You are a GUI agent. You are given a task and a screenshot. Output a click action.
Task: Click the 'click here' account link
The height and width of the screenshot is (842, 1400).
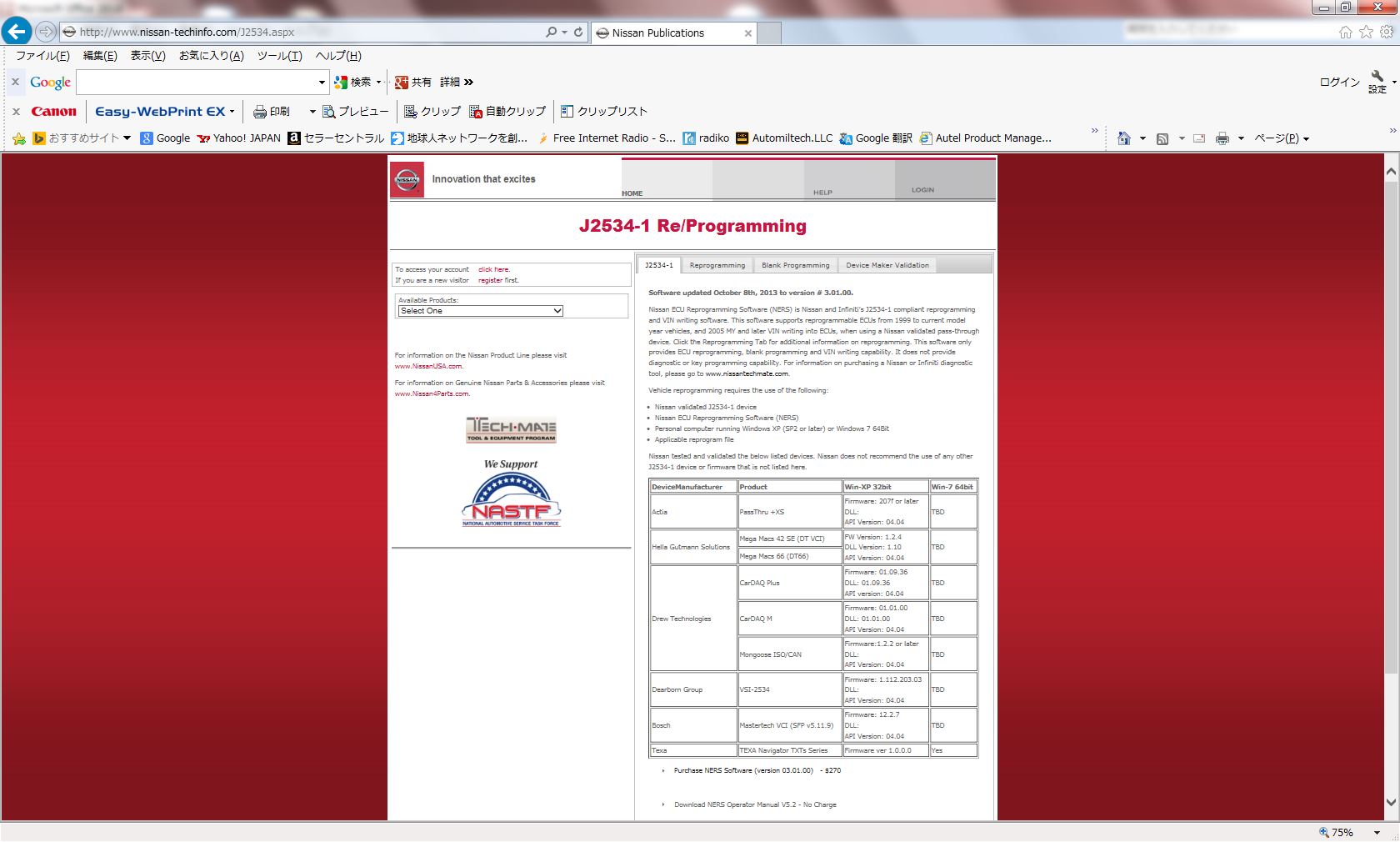tap(493, 269)
